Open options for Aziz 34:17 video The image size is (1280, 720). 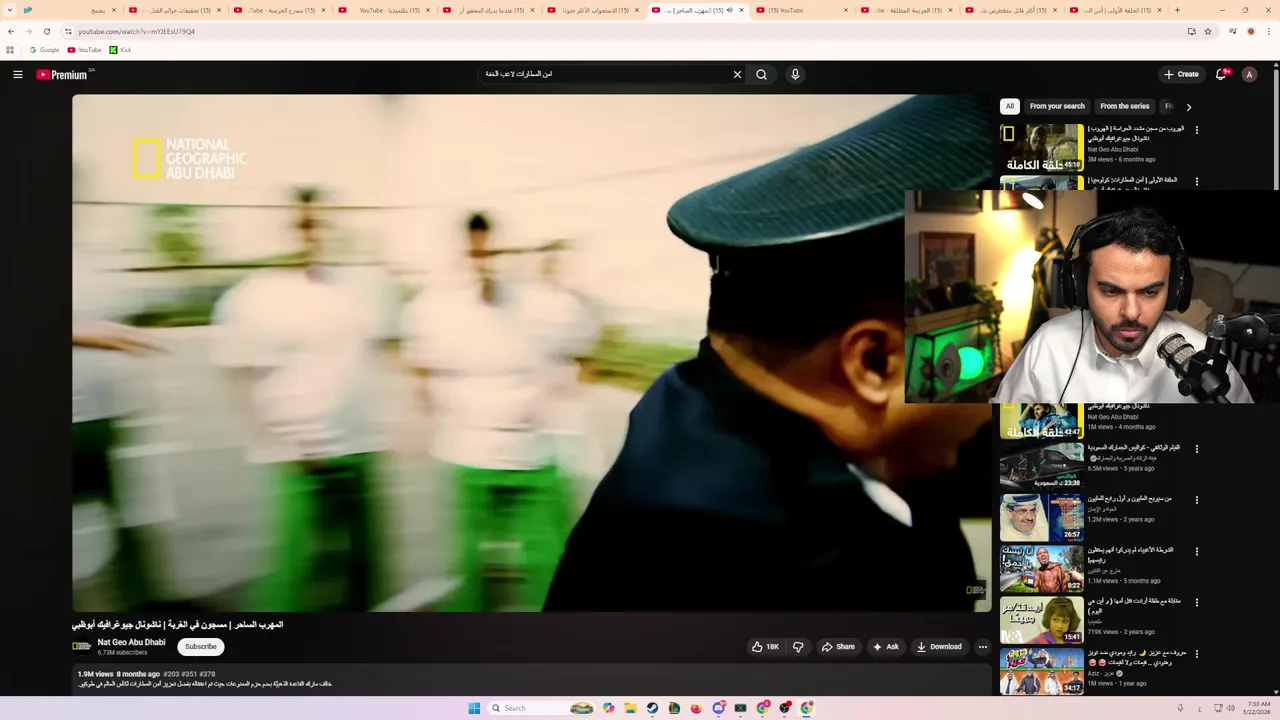pyautogui.click(x=1196, y=653)
